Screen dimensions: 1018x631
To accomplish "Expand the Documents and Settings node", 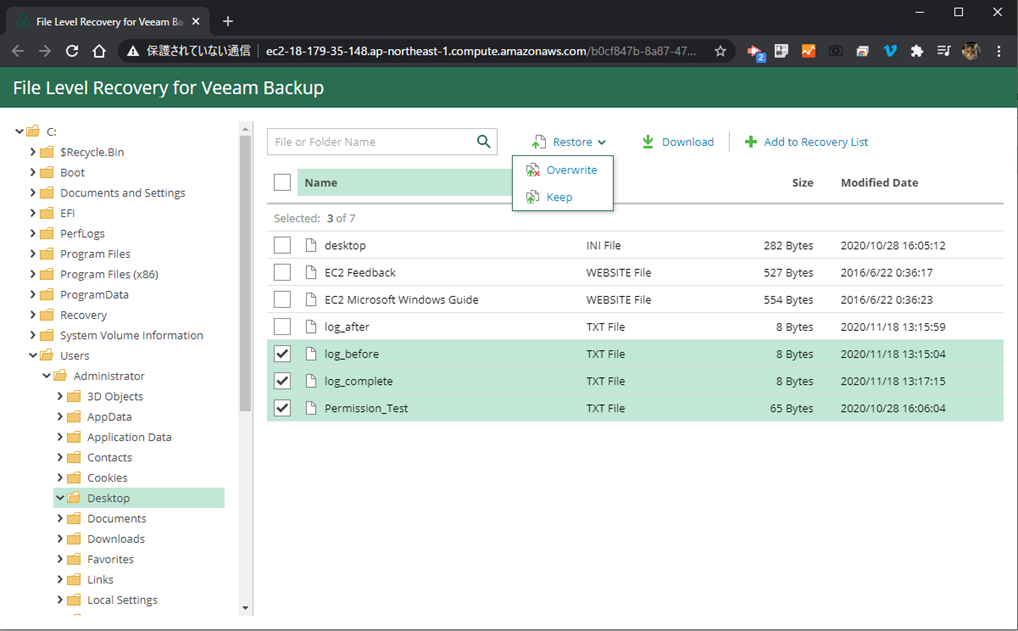I will 32,192.
